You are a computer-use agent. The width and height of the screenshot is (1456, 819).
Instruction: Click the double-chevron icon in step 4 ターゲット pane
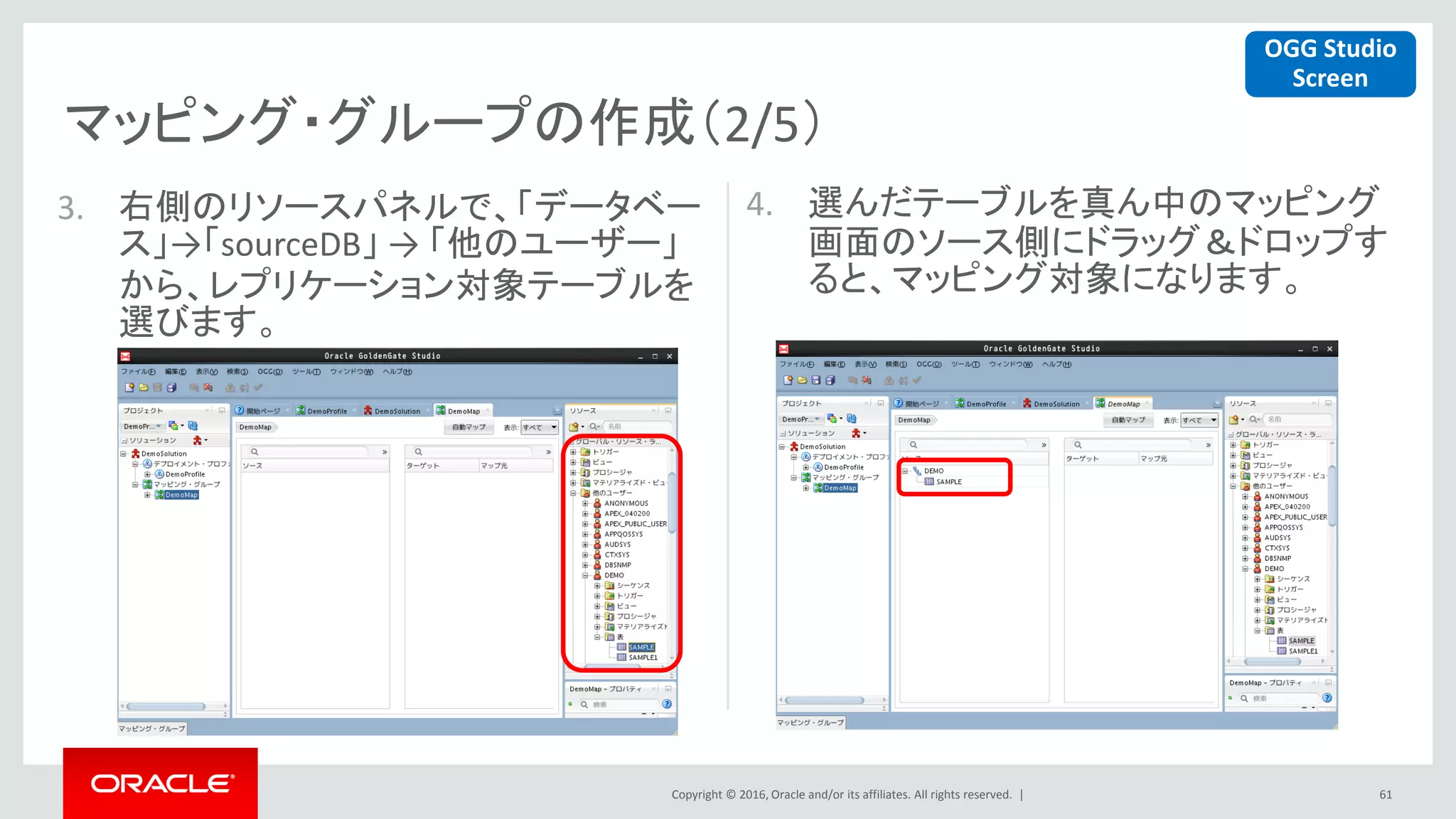click(x=1208, y=445)
